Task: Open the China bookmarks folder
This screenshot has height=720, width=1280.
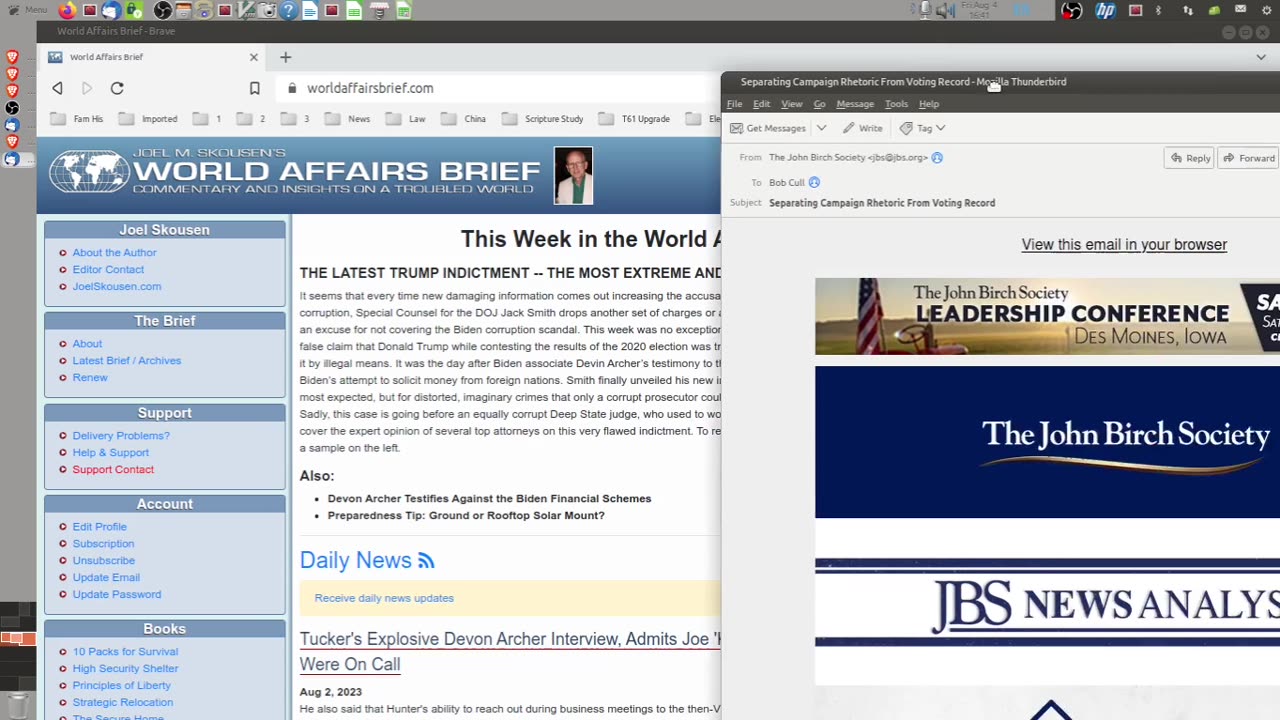Action: (463, 119)
